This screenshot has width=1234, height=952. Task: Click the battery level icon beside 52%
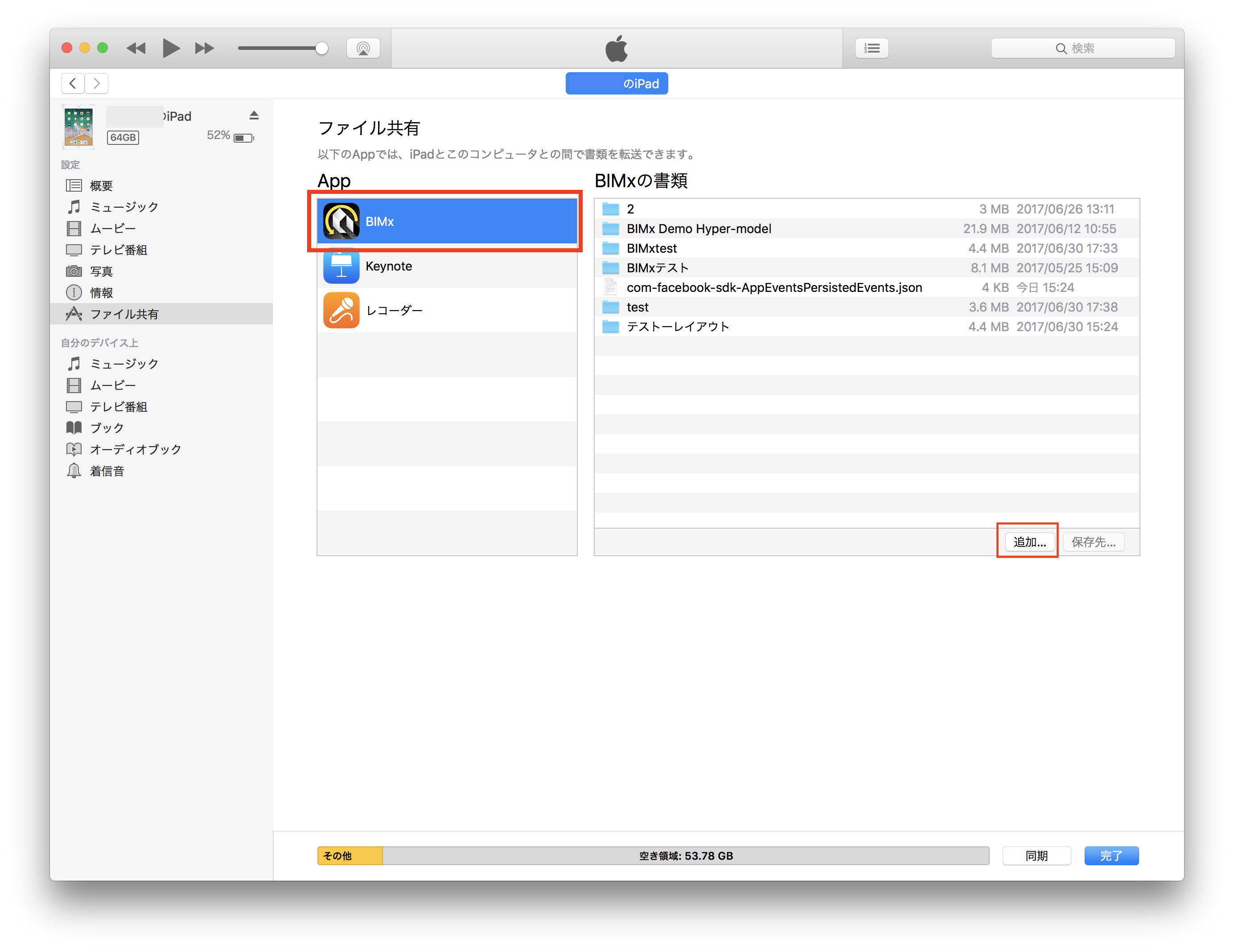pyautogui.click(x=243, y=138)
